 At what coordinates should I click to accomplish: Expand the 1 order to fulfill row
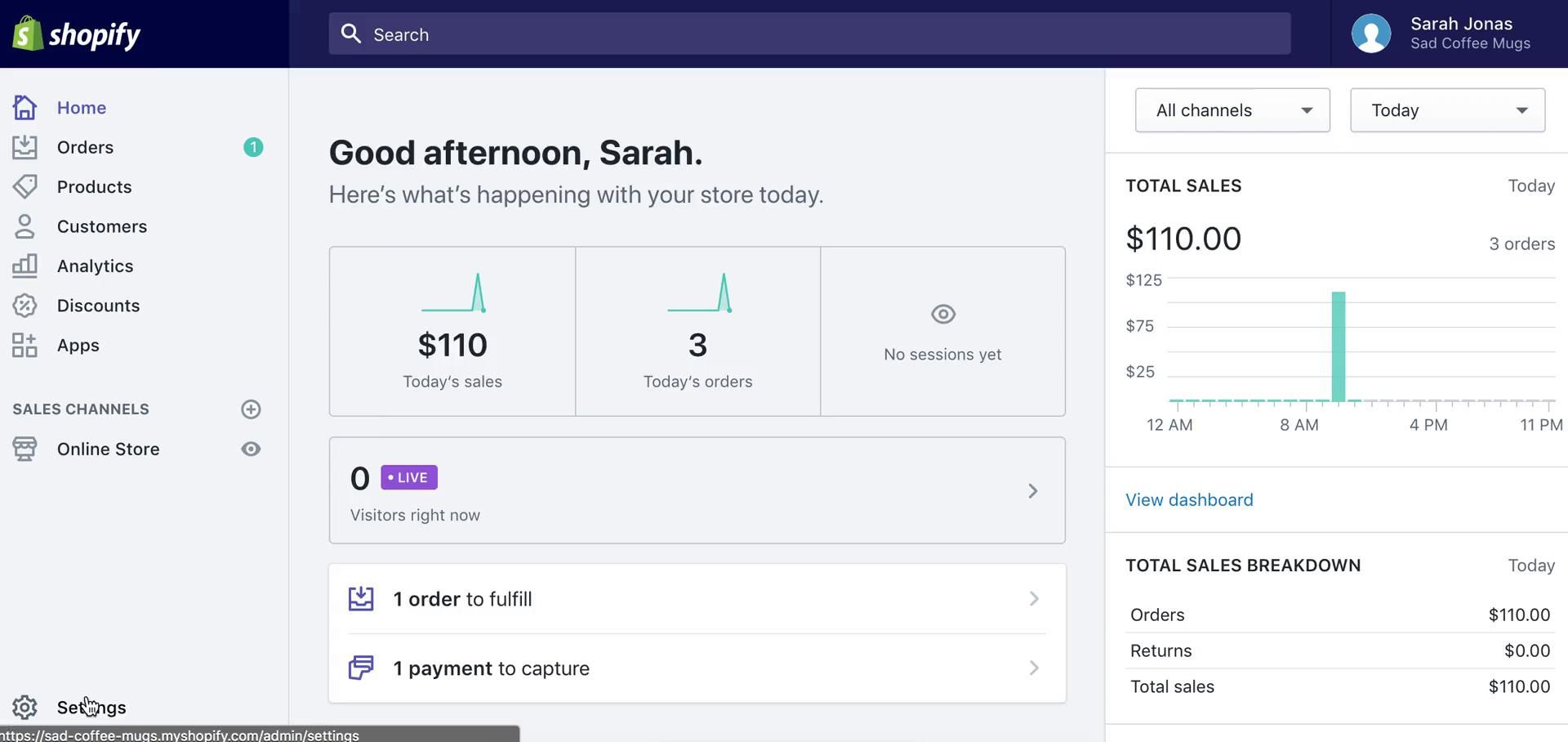697,599
